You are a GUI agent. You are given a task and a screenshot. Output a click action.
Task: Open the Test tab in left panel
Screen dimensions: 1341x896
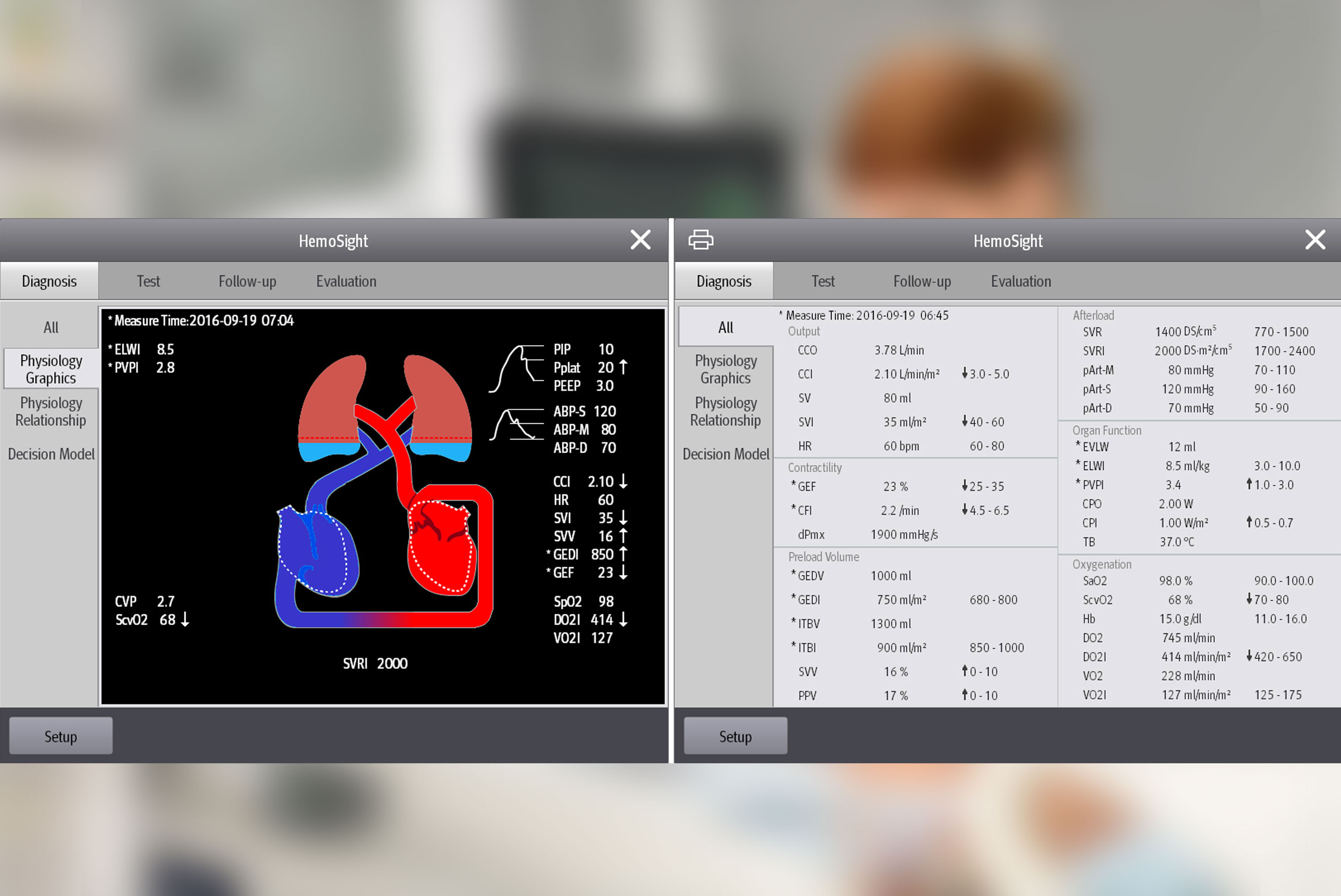click(x=148, y=281)
